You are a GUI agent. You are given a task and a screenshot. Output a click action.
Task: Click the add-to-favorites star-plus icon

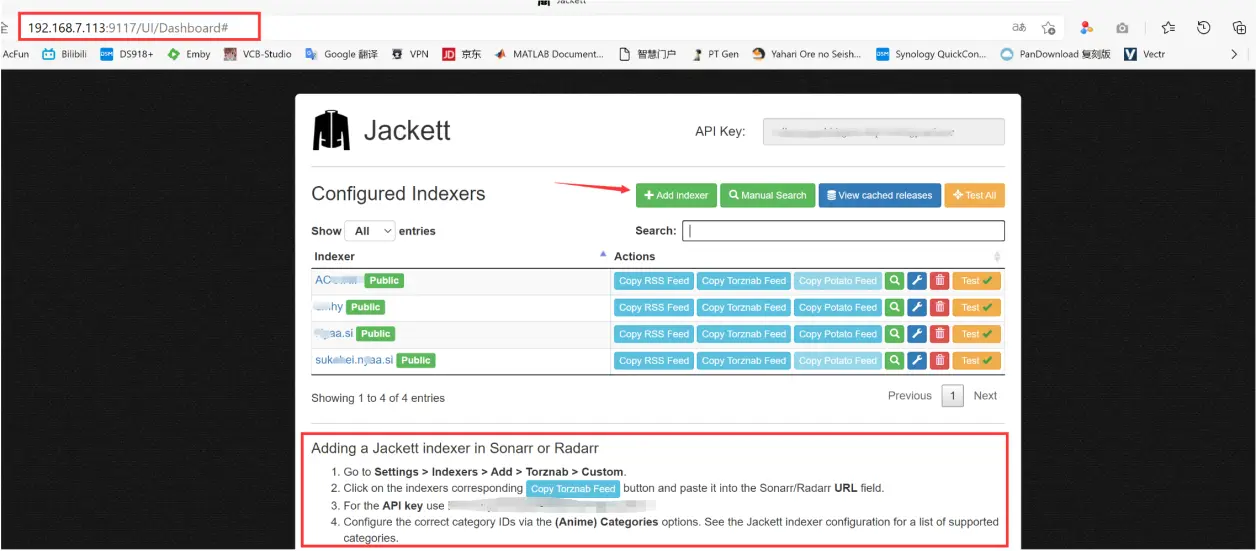click(1048, 28)
